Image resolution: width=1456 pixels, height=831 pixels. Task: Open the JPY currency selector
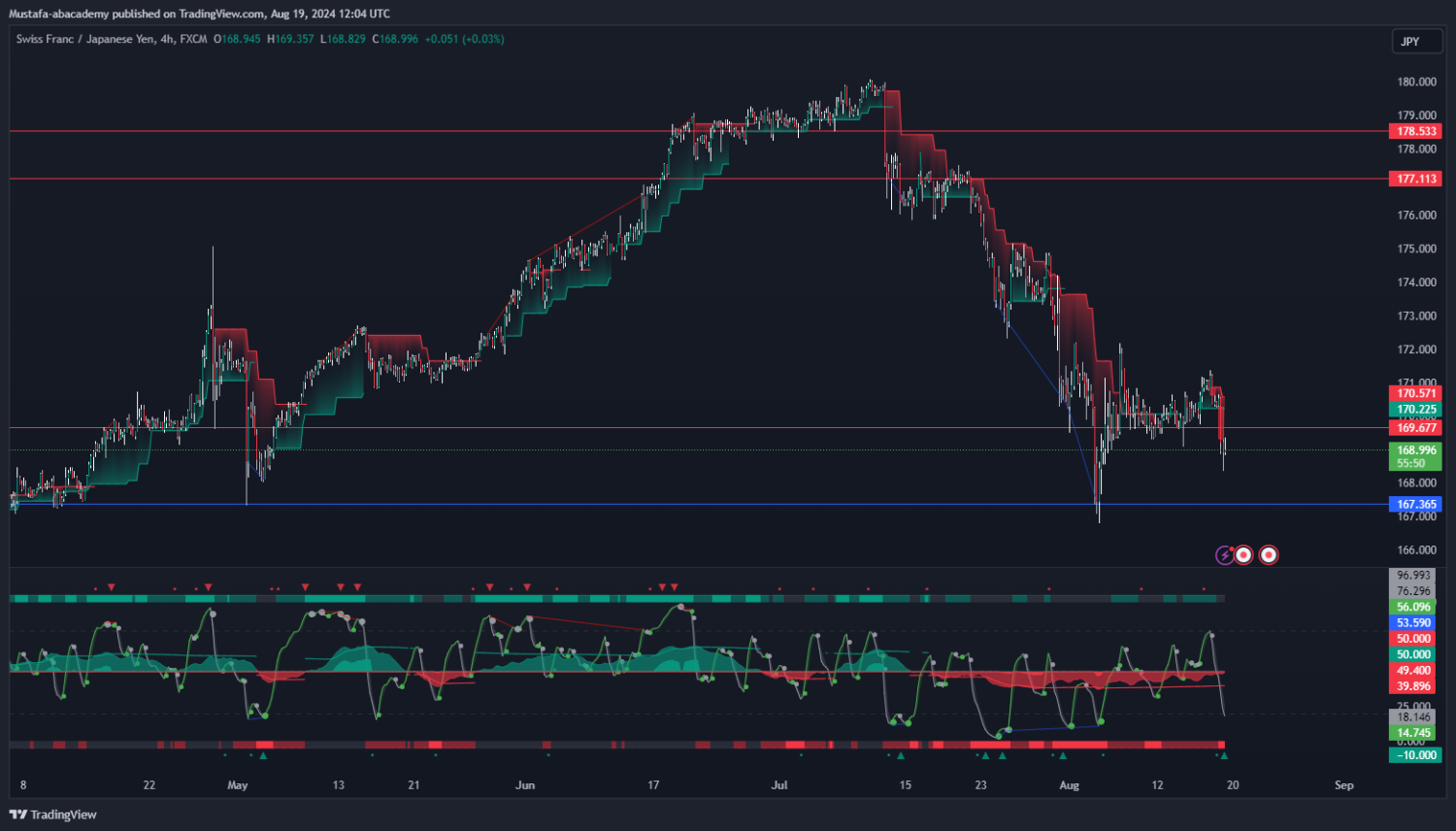click(1415, 42)
